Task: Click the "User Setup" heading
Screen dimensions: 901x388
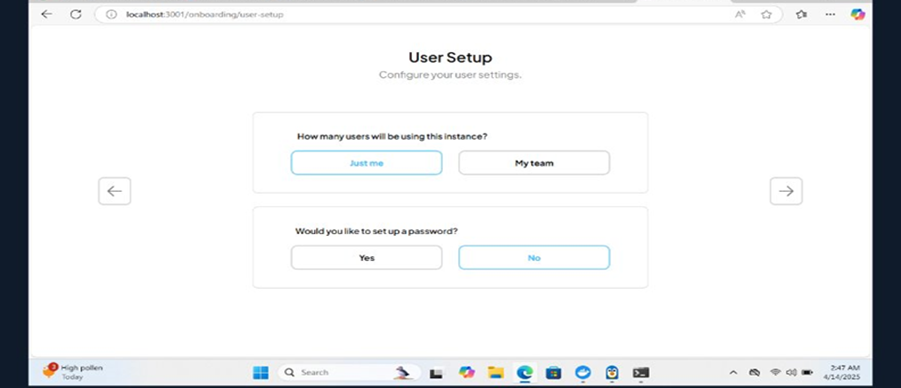Action: click(450, 57)
